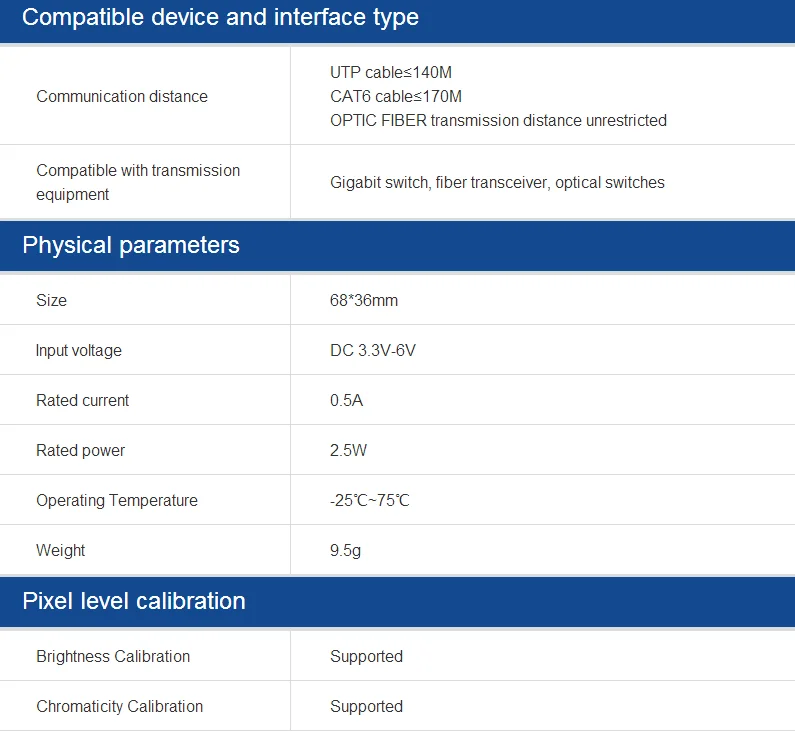Select the 68*36mm size value
Screen dimensions: 795x738
click(x=364, y=301)
